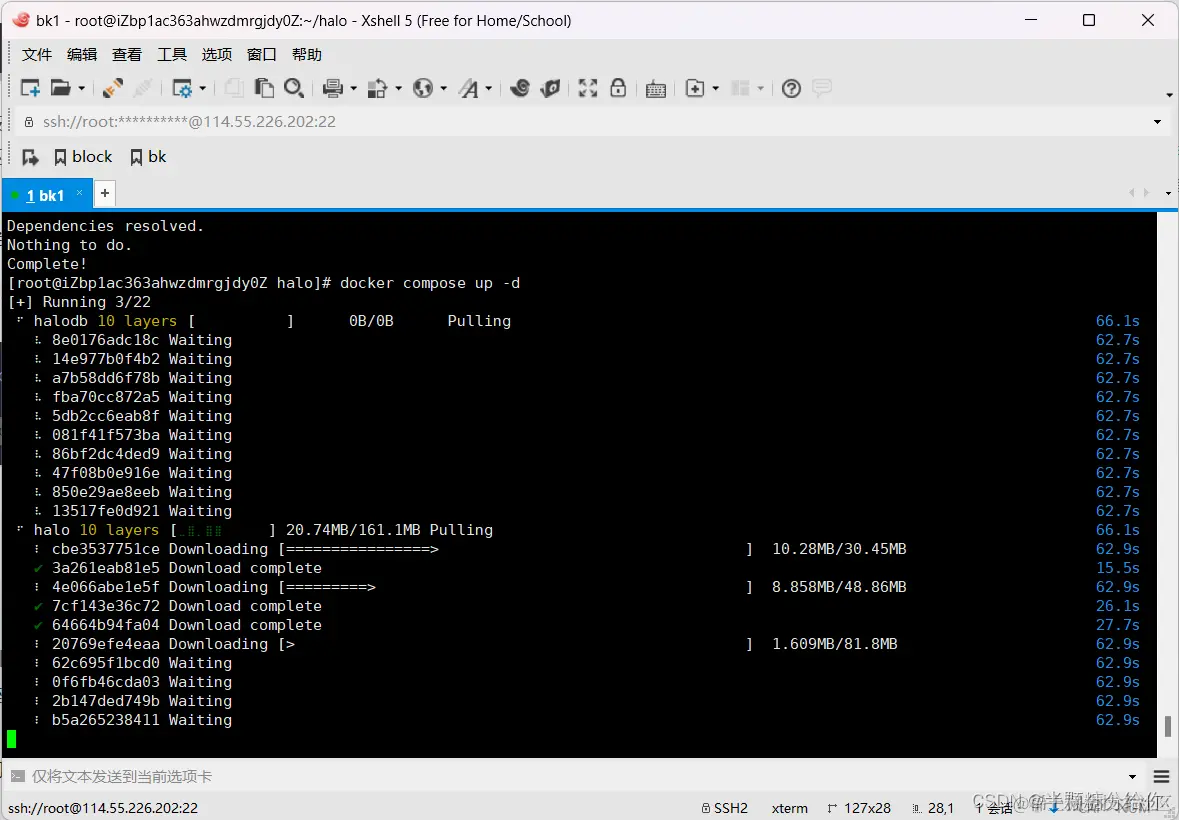Open the 窗口 menu
The image size is (1179, 820).
[262, 54]
